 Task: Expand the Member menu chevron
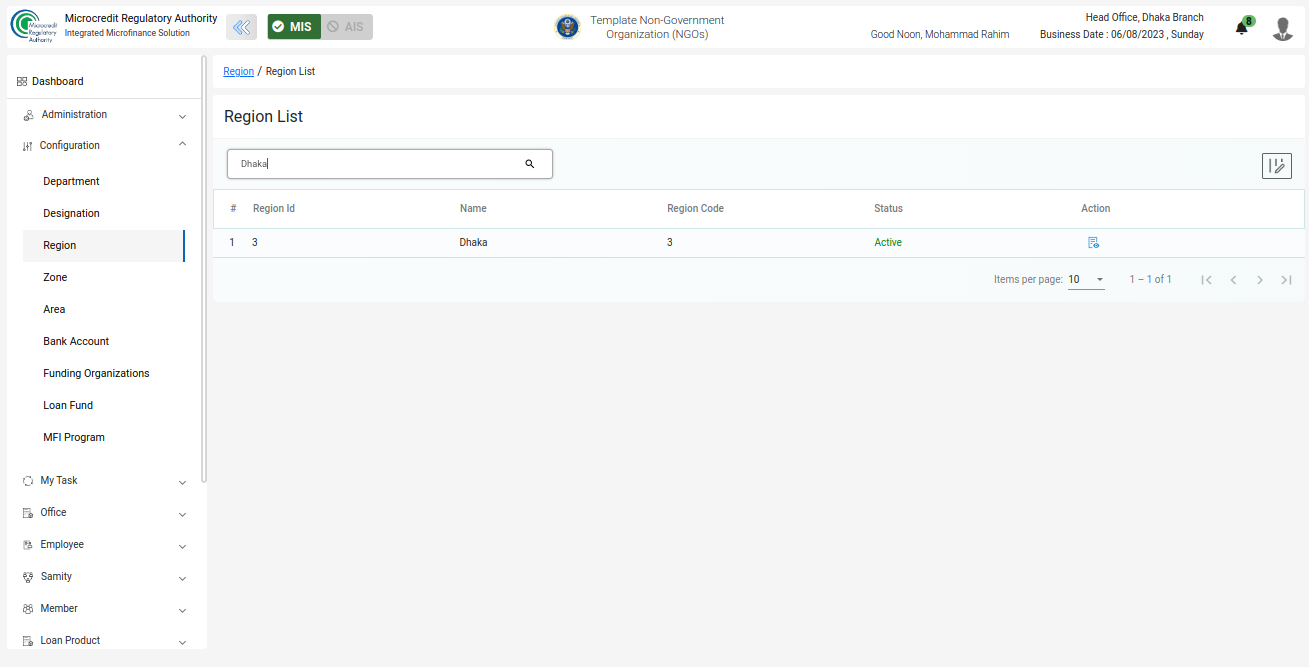(182, 610)
